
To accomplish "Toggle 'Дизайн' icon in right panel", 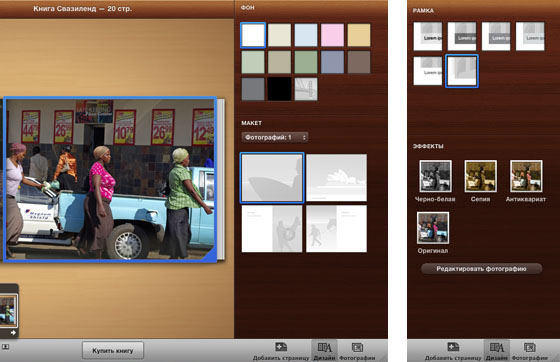I will [496, 351].
